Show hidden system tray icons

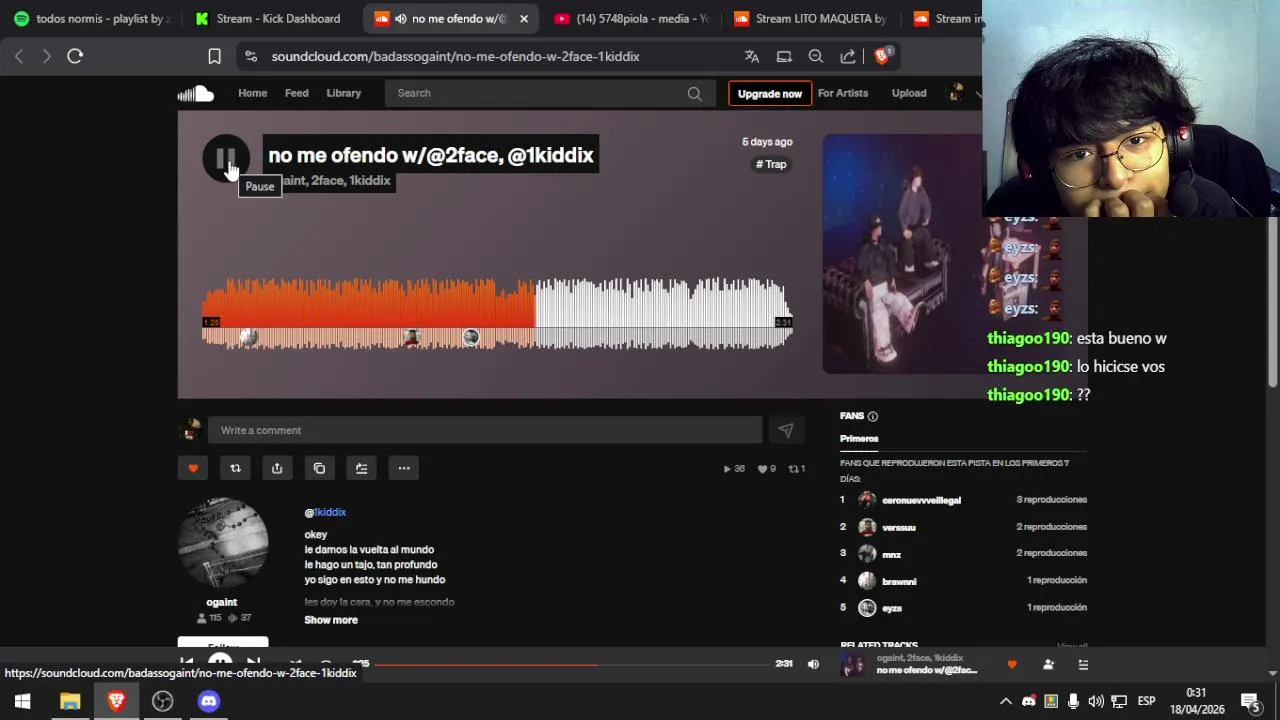pos(1006,701)
